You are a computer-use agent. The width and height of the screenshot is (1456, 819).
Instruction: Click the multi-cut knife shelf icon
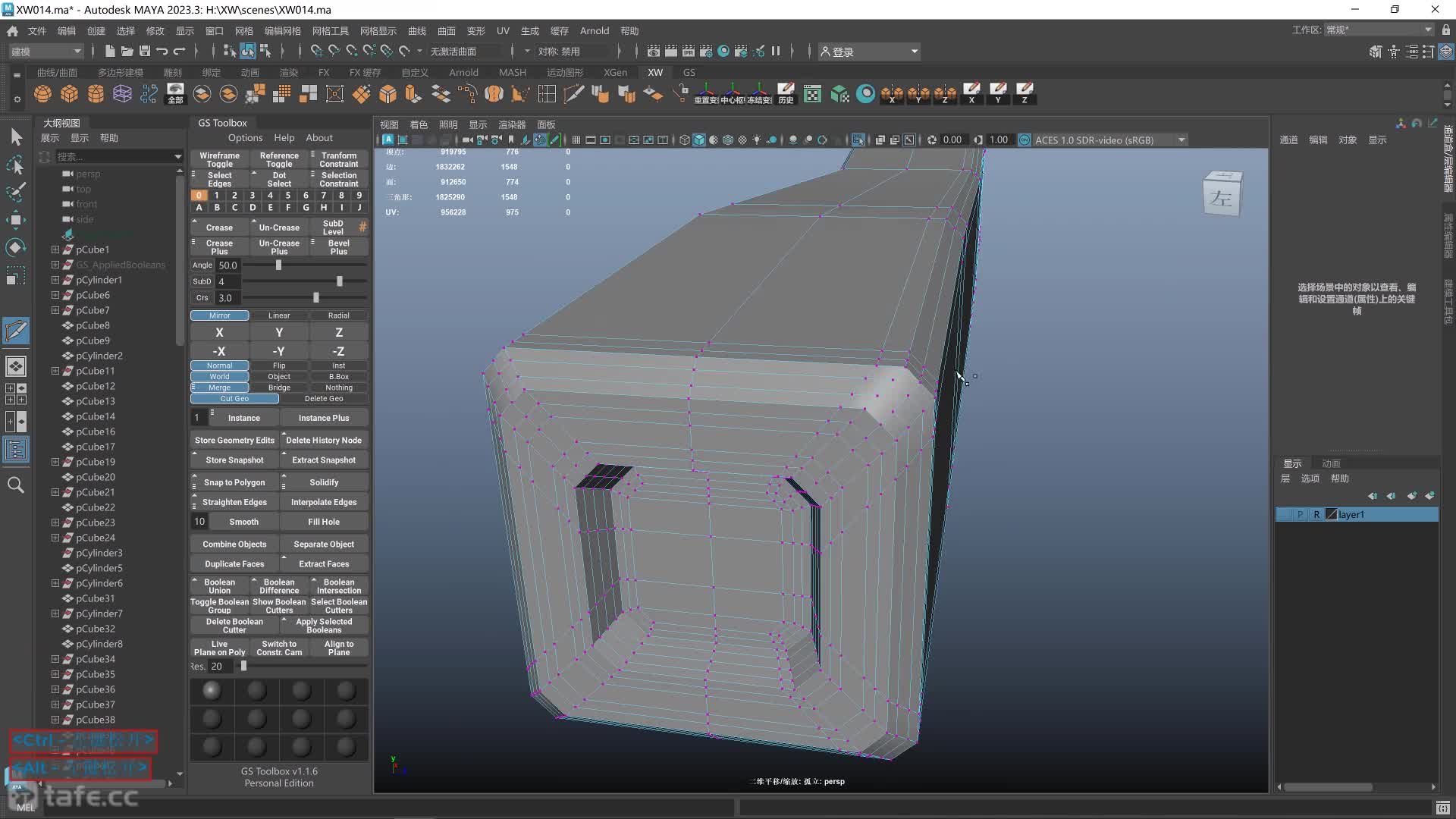pos(574,94)
